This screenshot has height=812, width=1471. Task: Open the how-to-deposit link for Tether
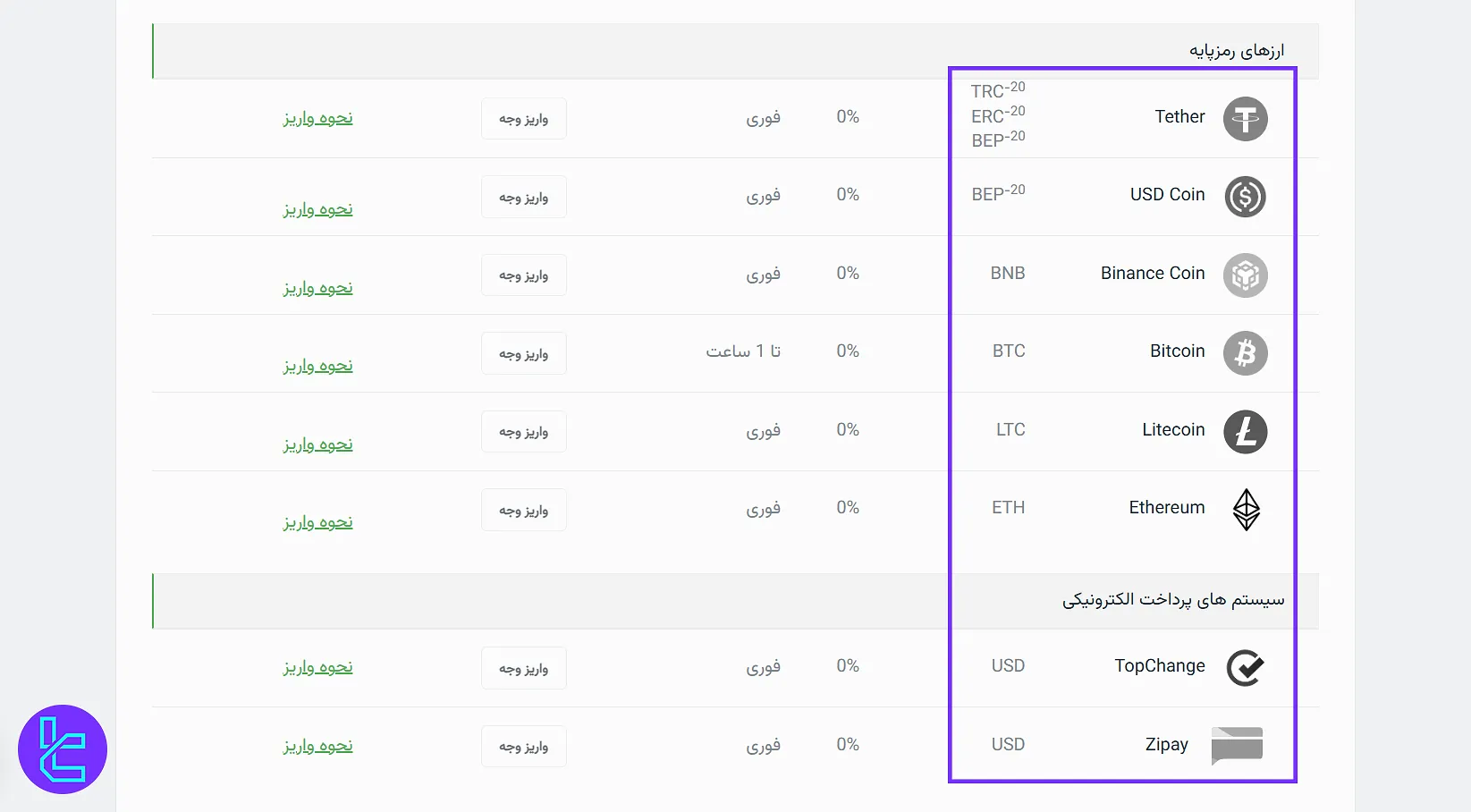point(317,118)
